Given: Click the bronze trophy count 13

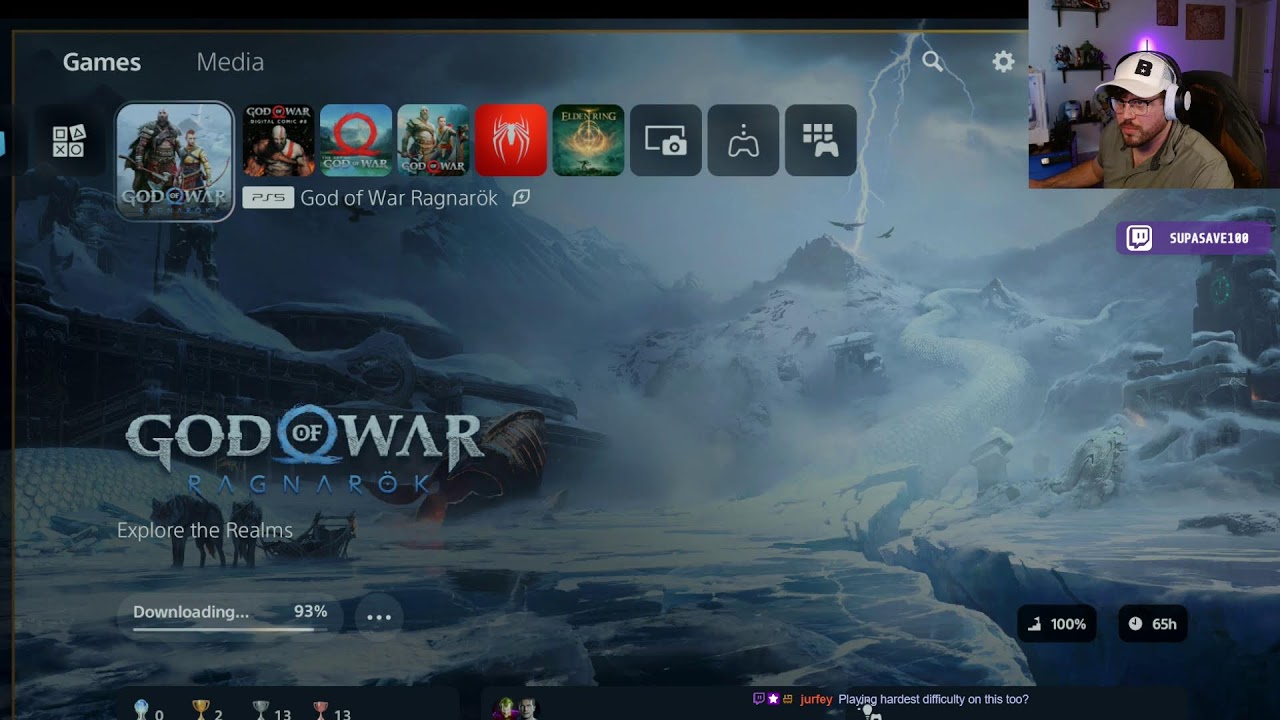Looking at the screenshot, I should [x=331, y=711].
